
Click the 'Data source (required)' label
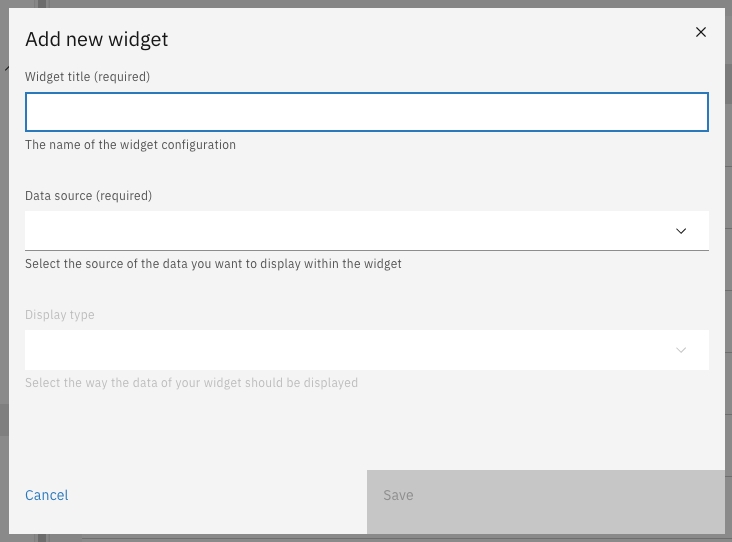(88, 196)
